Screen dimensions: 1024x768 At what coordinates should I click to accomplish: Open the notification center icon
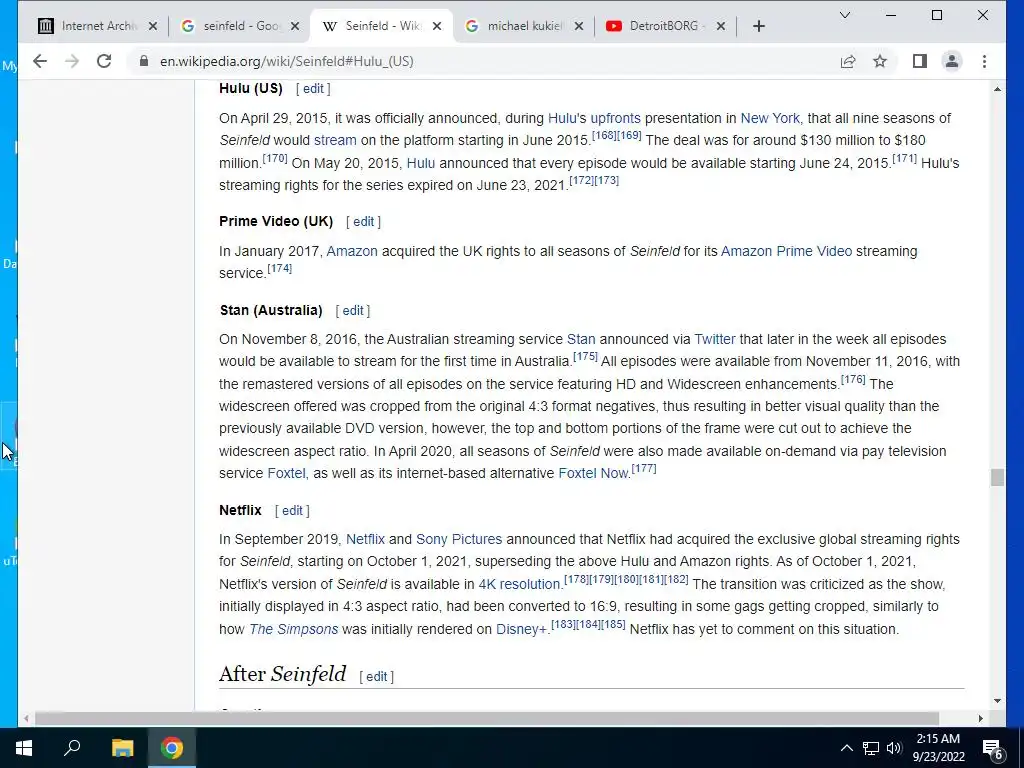tap(992, 749)
